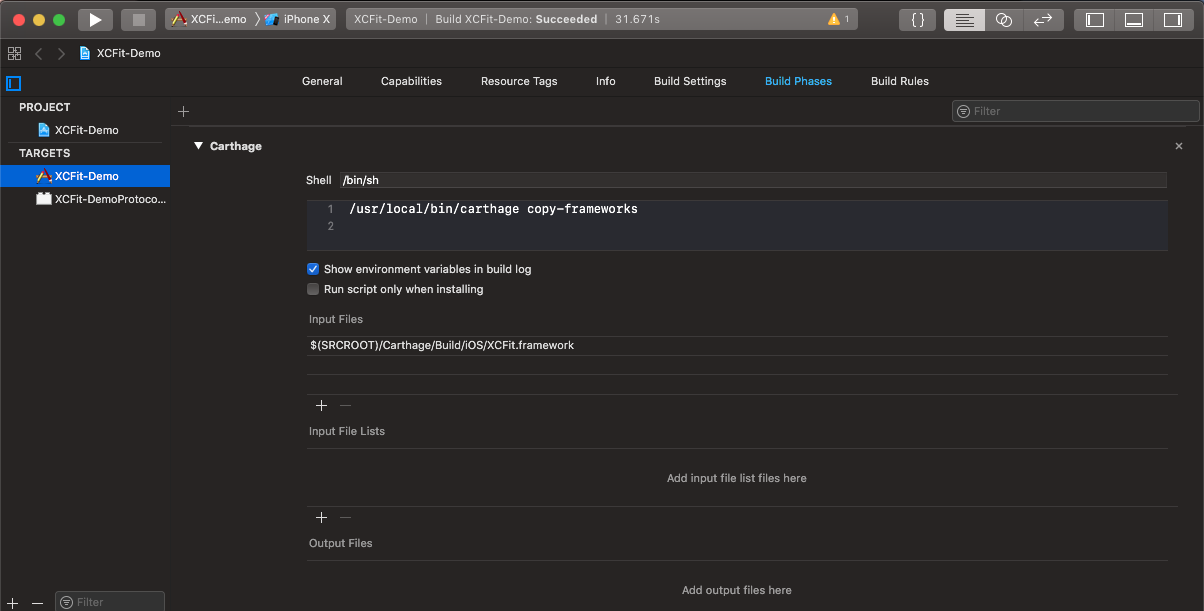The width and height of the screenshot is (1204, 611).
Task: Toggle the Debug area panel
Action: click(1133, 19)
